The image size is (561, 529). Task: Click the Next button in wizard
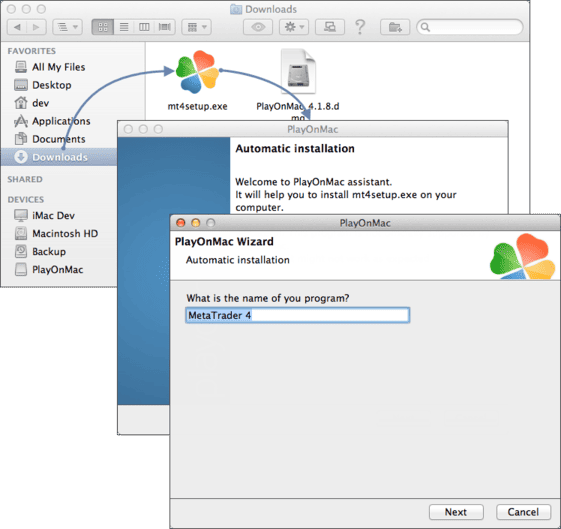click(456, 512)
